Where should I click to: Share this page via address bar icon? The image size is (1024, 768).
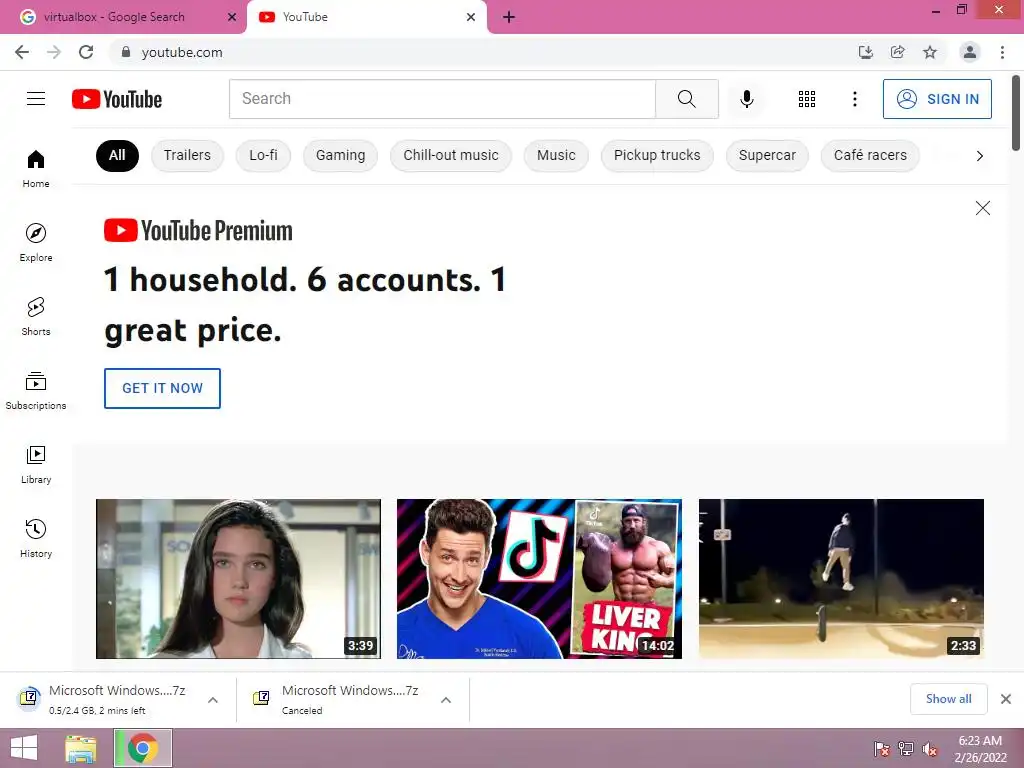[x=897, y=52]
